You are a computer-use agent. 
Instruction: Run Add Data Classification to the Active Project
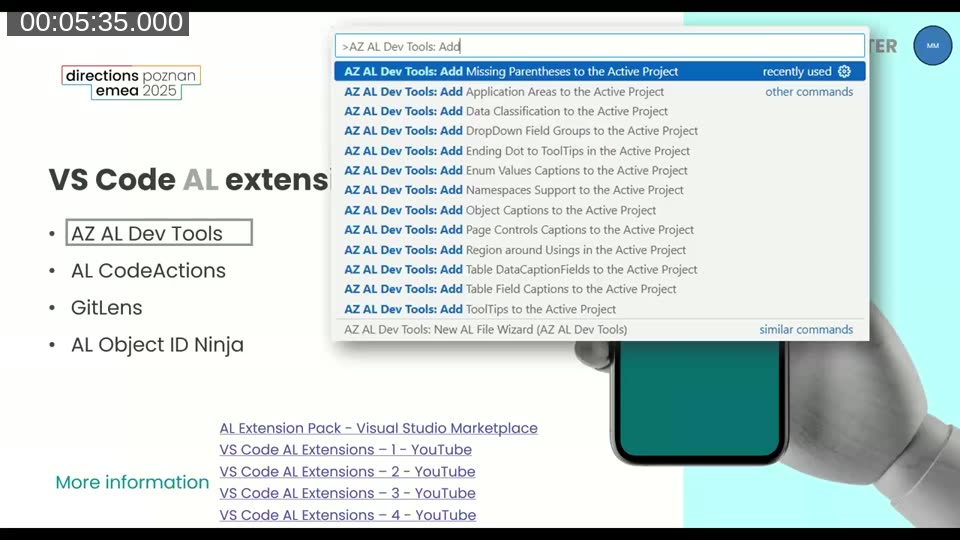point(600,111)
